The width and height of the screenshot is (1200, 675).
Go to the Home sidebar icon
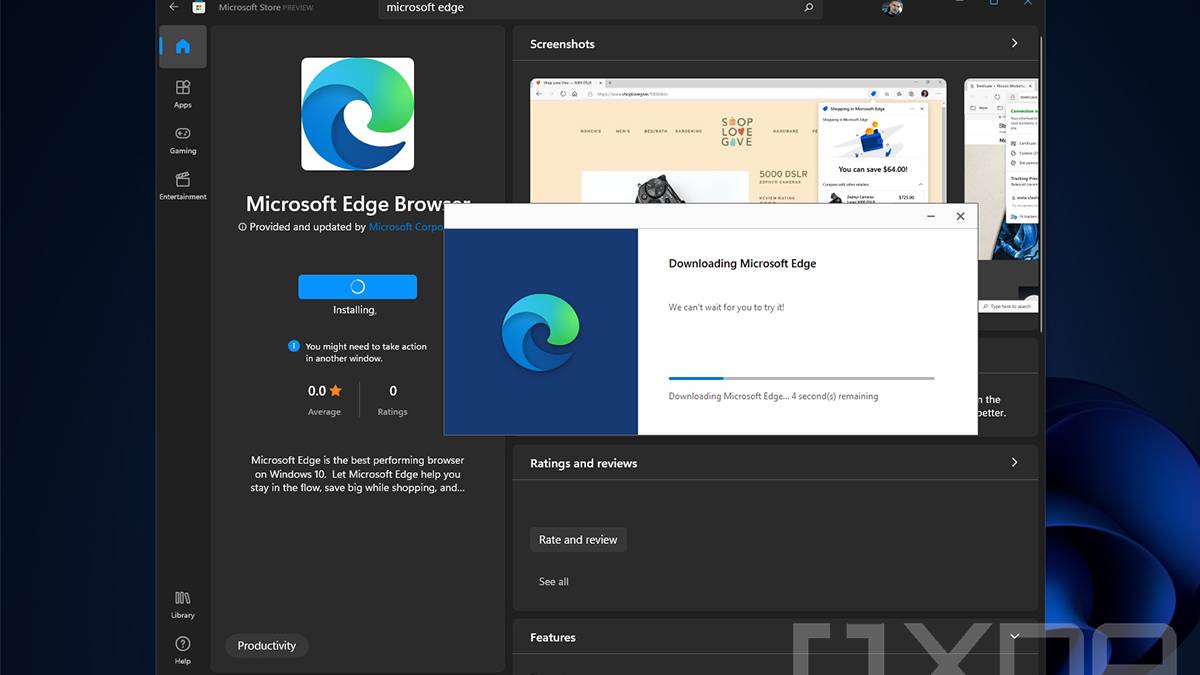[182, 47]
